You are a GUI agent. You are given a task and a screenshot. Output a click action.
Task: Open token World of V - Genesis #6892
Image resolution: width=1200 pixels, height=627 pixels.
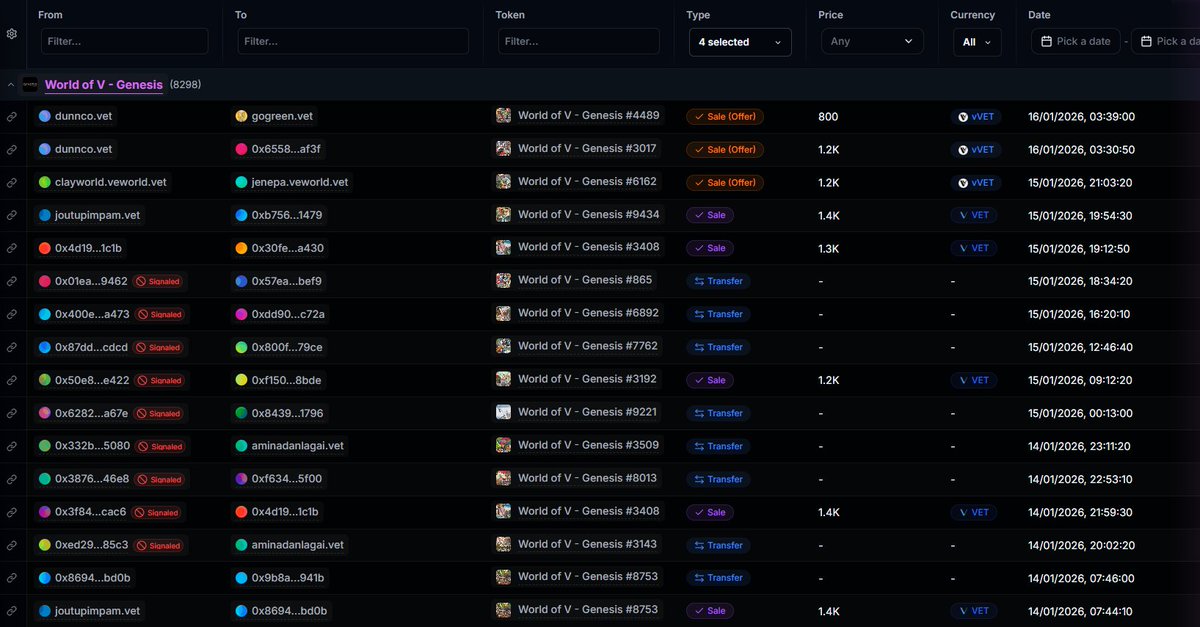coord(588,313)
